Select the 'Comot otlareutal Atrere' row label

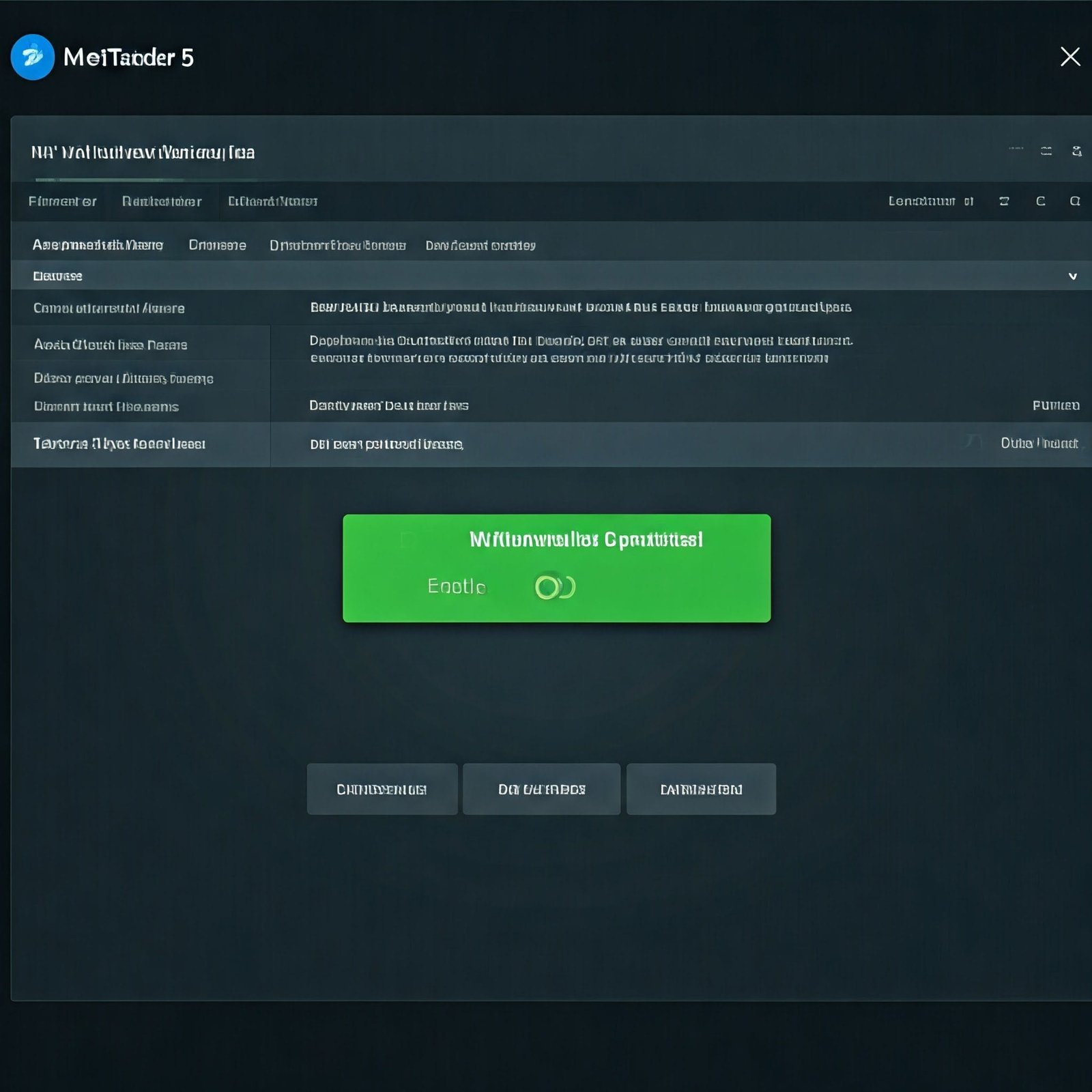(109, 308)
